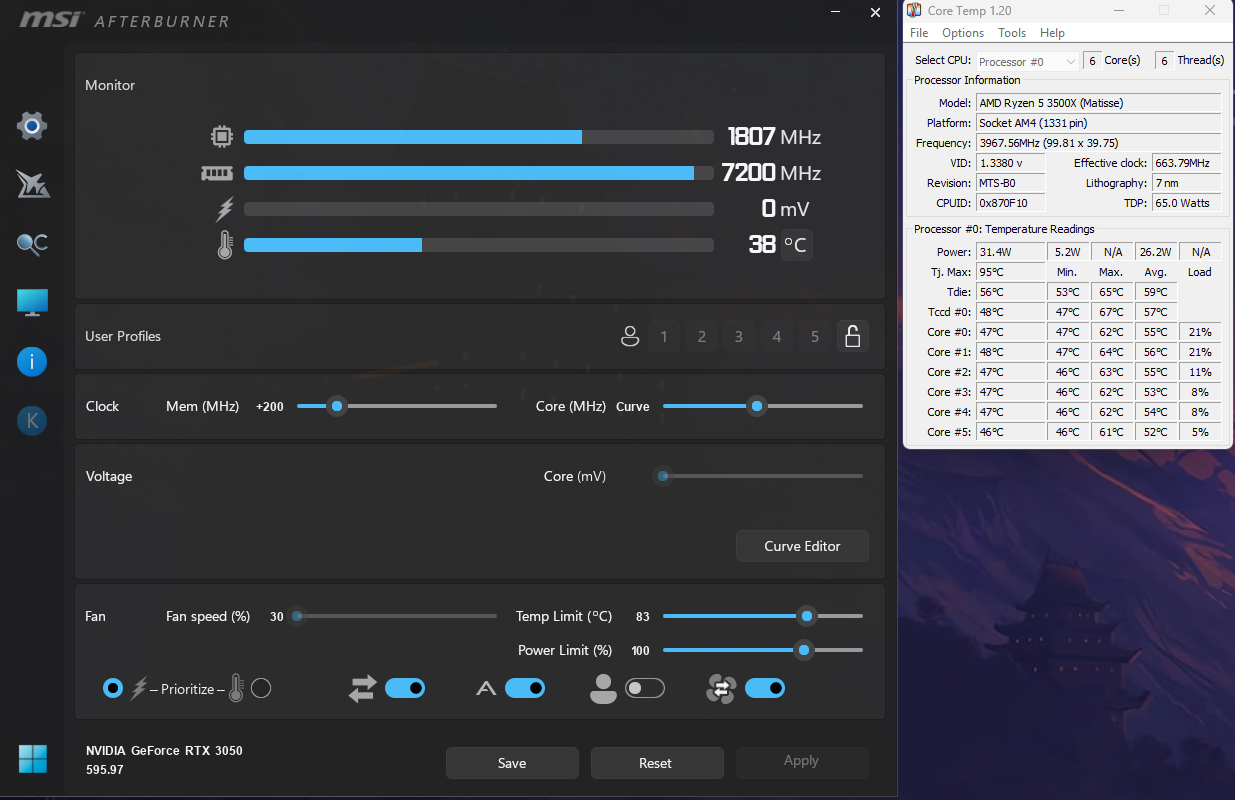Click the Platform field Socket AM4
Viewport: 1235px width, 800px height.
pos(1098,123)
